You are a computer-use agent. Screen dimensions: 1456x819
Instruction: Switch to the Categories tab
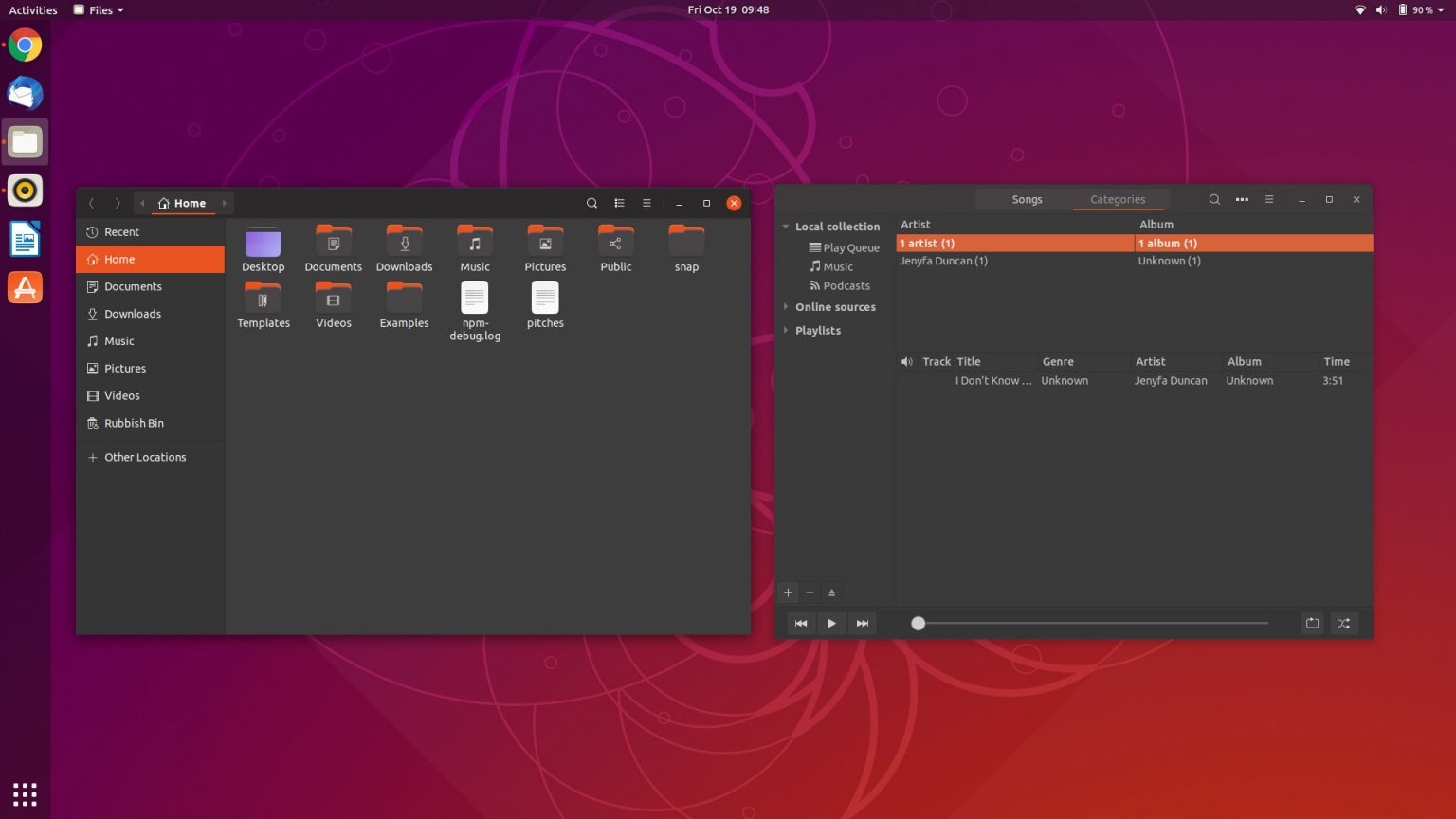(1118, 199)
